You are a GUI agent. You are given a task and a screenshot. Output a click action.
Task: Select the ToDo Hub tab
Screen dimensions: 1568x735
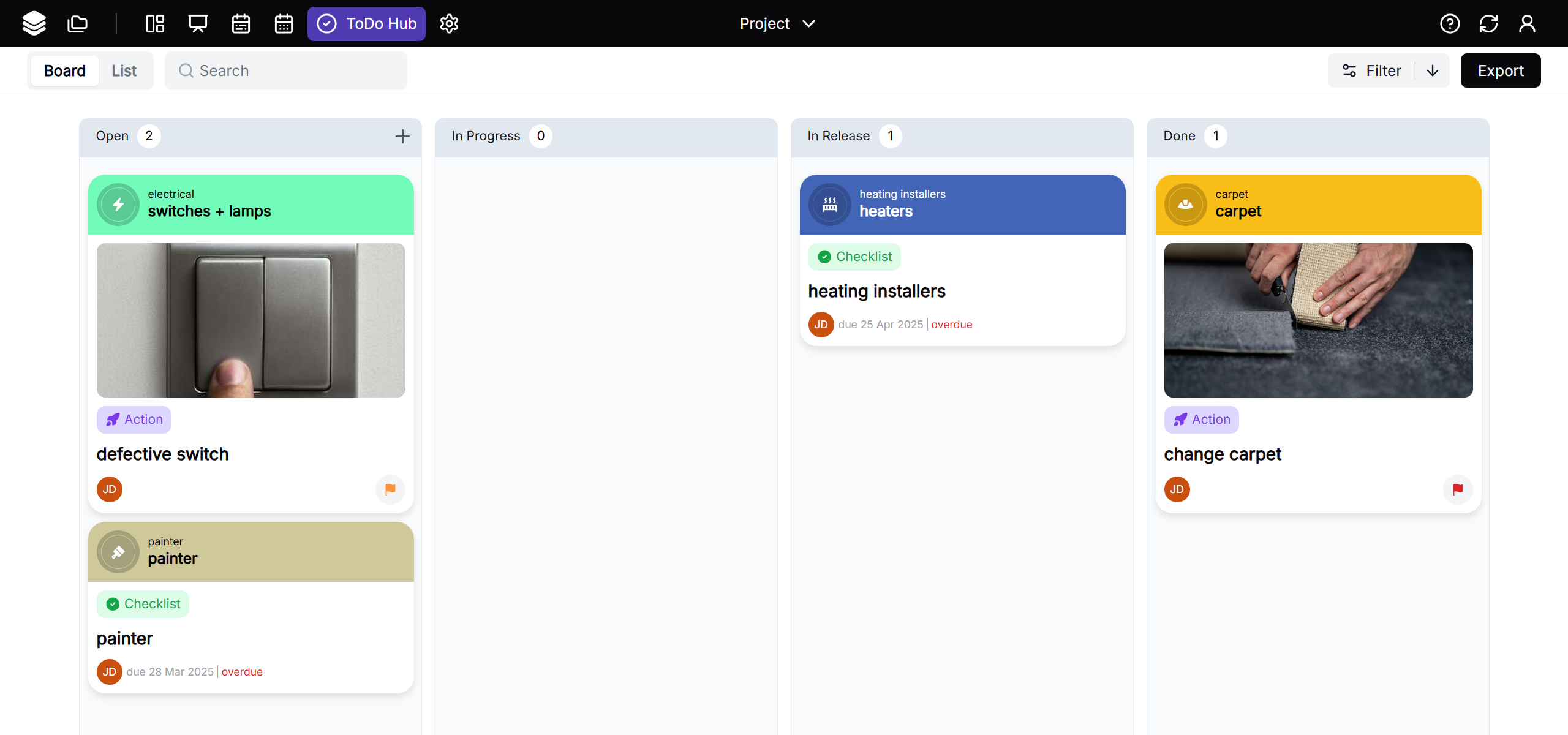366,23
